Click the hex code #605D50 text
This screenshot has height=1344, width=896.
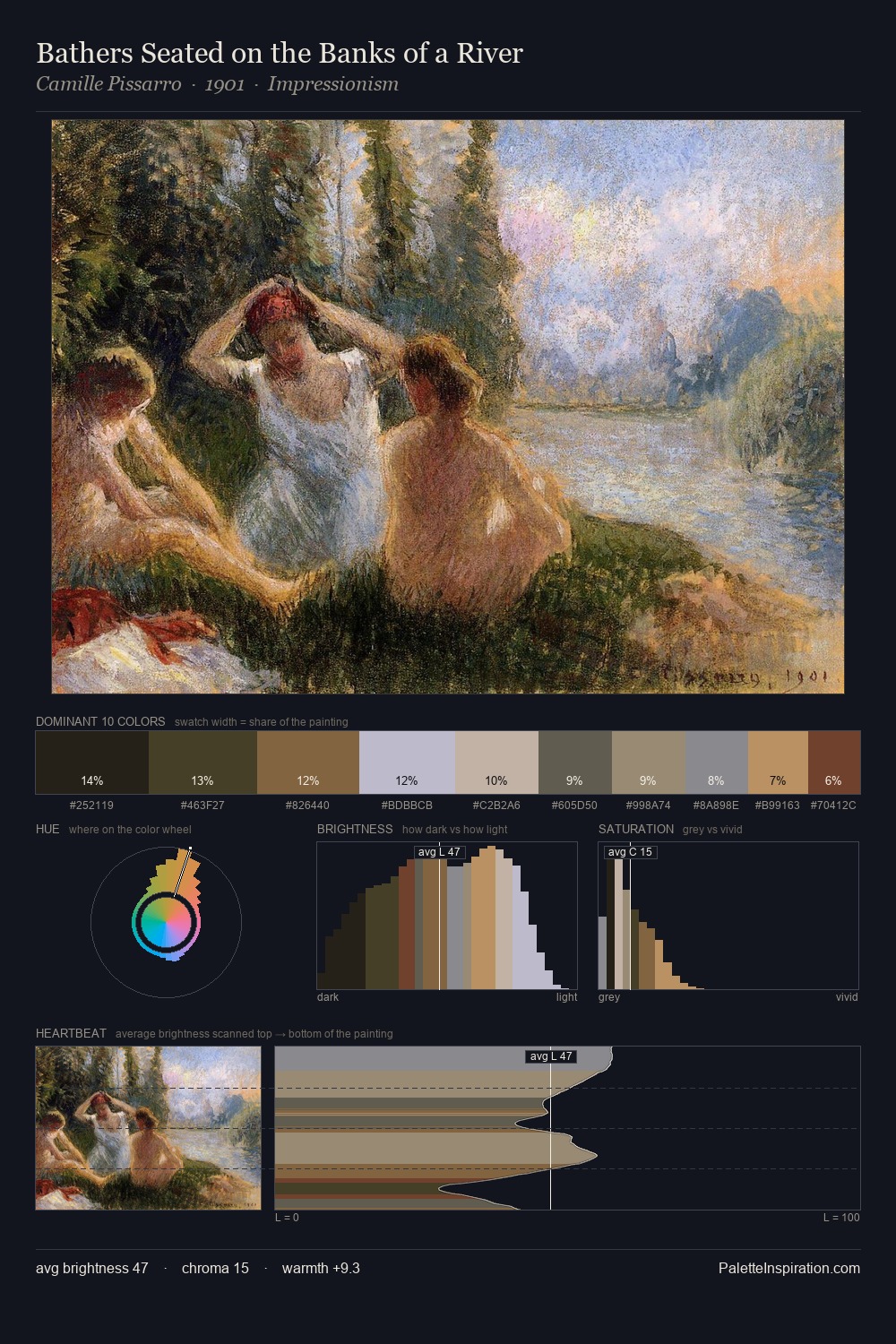574,806
